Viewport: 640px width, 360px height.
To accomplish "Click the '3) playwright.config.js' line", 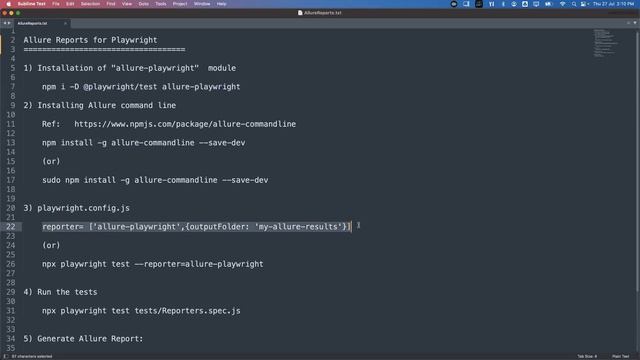I will pos(76,208).
